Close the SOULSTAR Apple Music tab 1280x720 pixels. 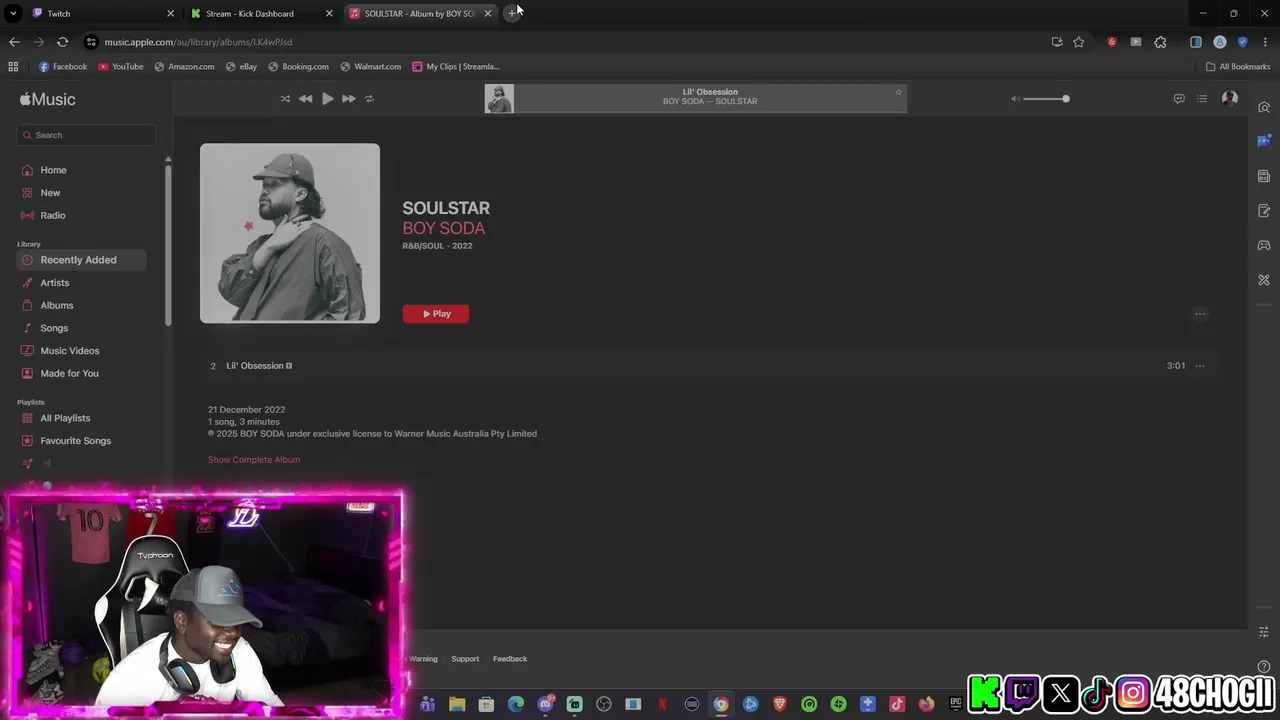point(488,14)
